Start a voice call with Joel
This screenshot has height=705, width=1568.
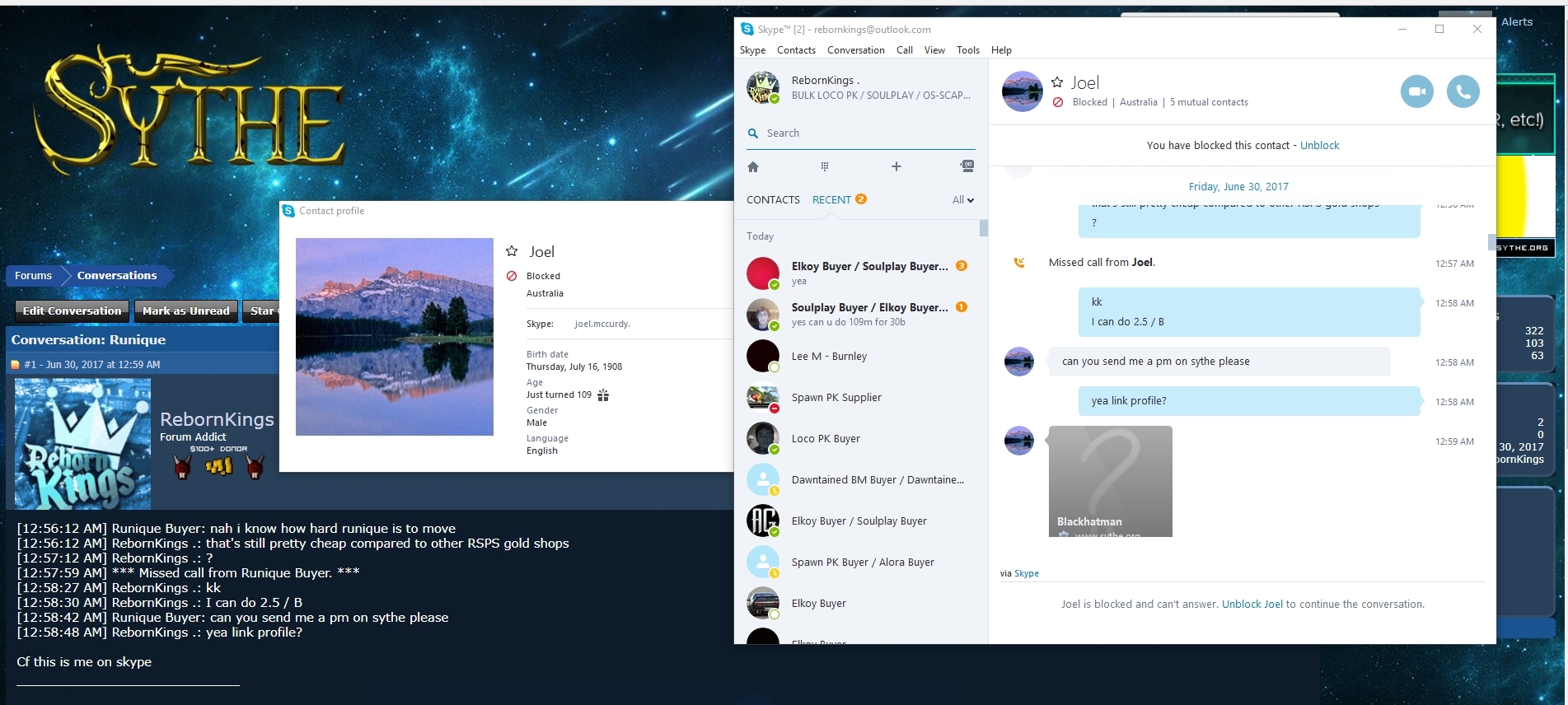1463,91
